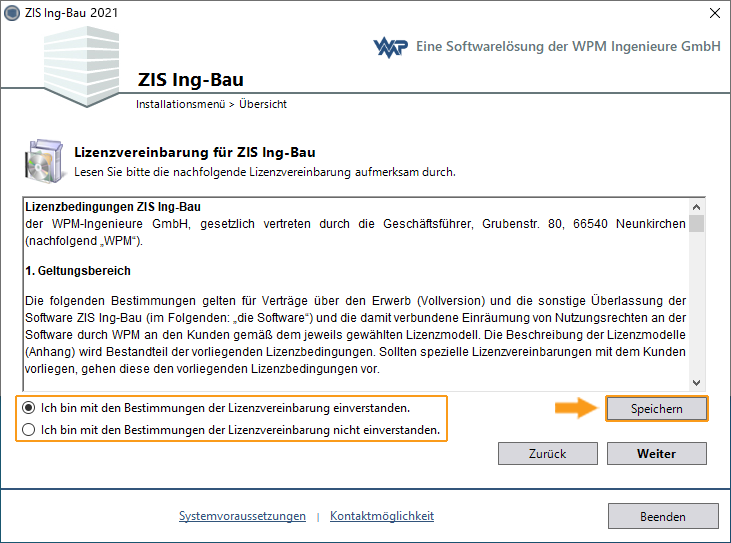Click the orange arrow pointing to Speichern
The width and height of the screenshot is (731, 543).
pyautogui.click(x=575, y=408)
